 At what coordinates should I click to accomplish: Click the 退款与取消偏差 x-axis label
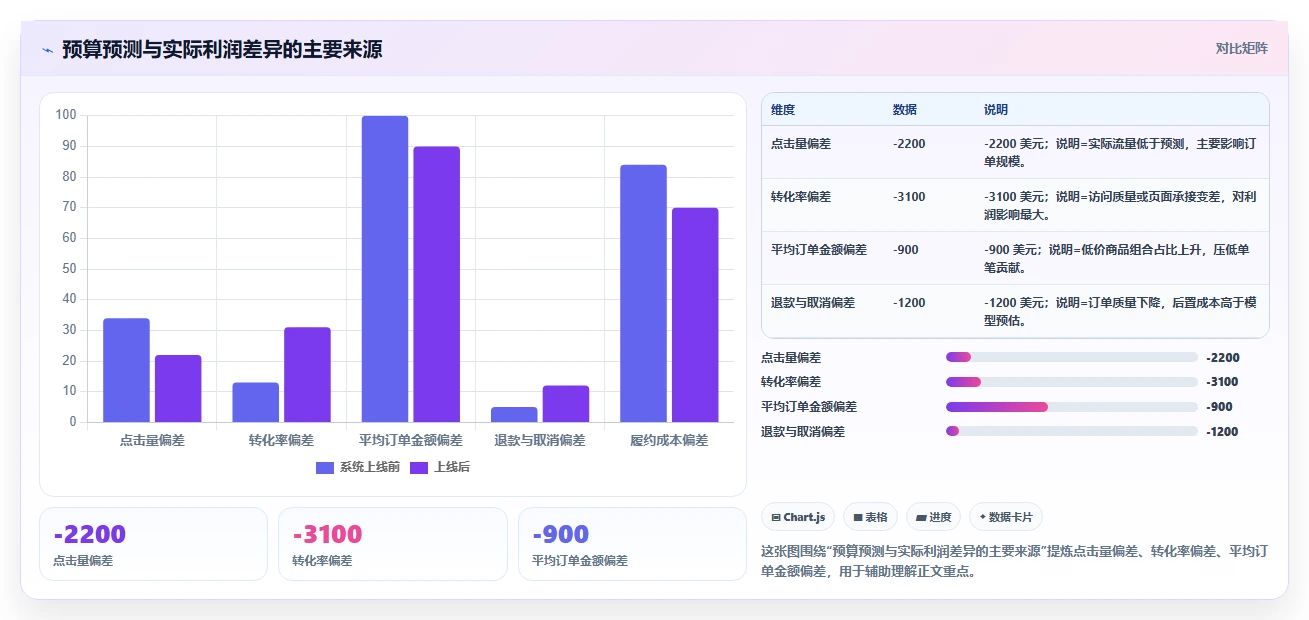pos(540,440)
